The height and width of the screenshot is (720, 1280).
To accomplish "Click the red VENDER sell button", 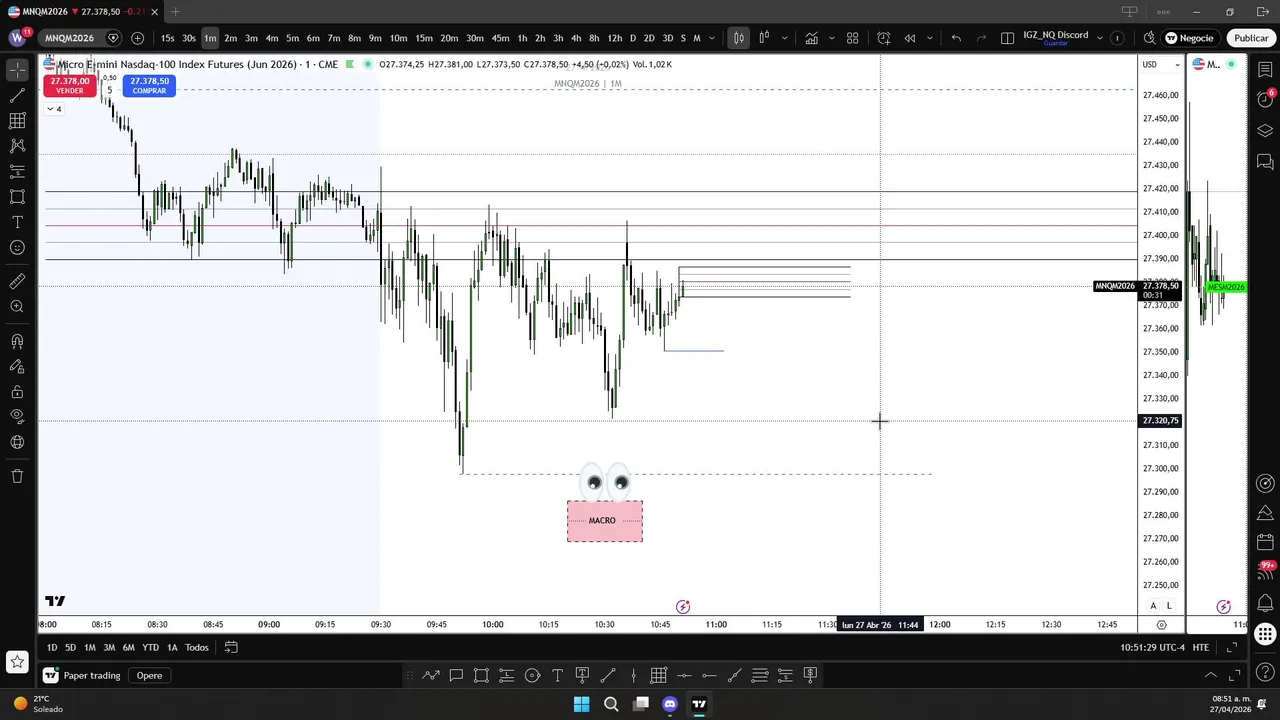I will pos(69,86).
